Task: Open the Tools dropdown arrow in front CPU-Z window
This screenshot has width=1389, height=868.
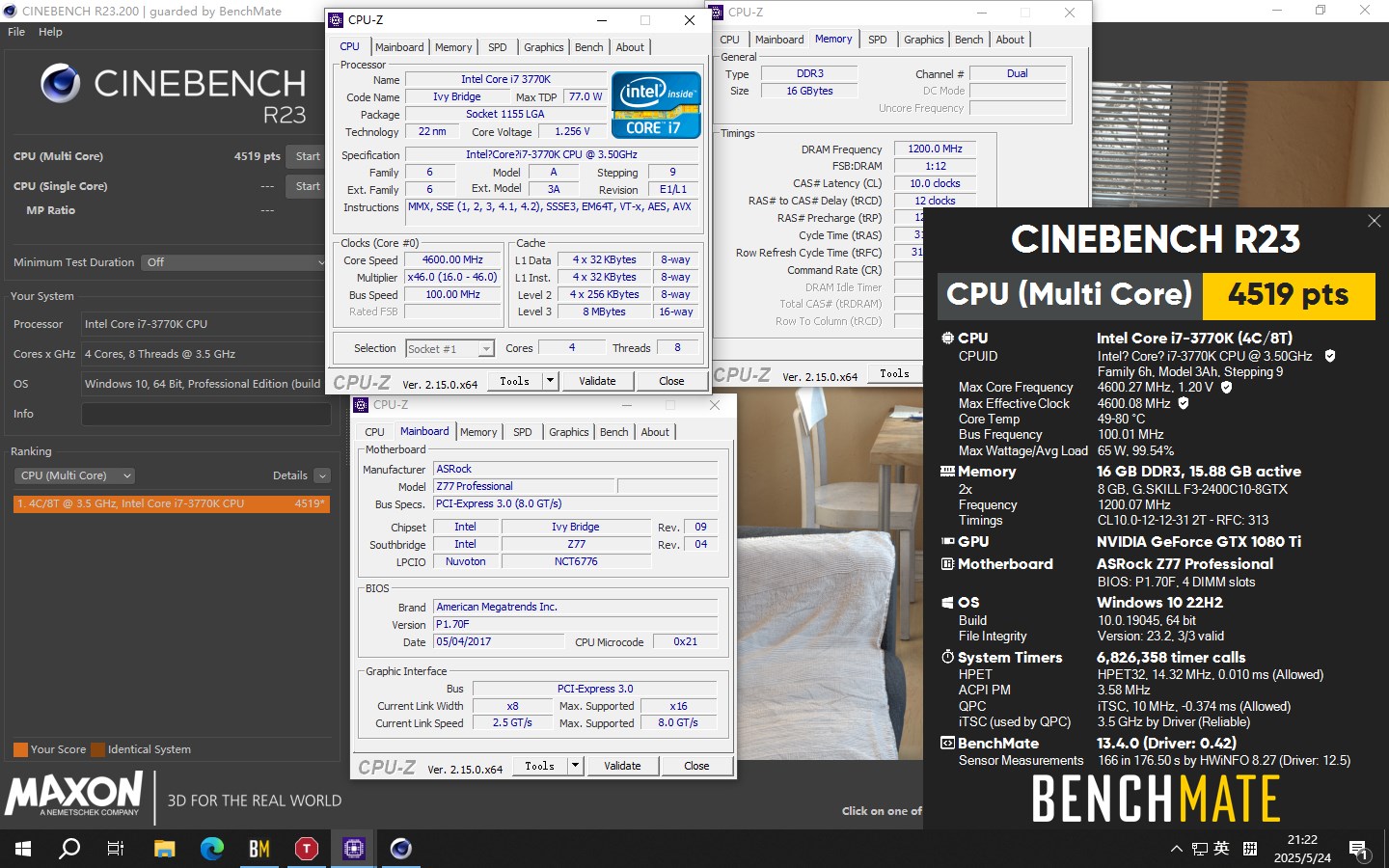Action: point(550,381)
